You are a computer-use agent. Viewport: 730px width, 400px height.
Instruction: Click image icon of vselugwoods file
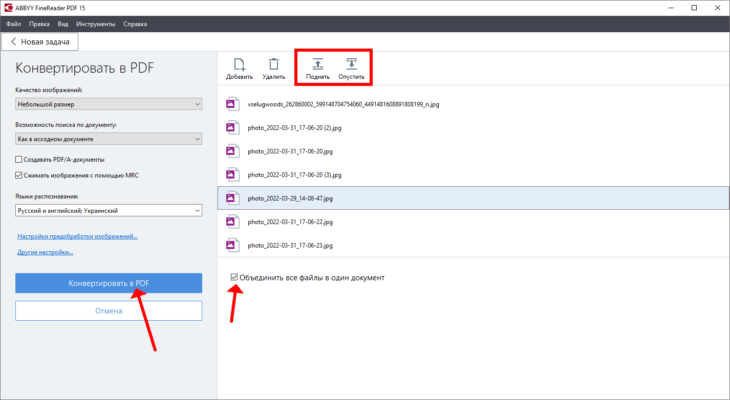(231, 103)
